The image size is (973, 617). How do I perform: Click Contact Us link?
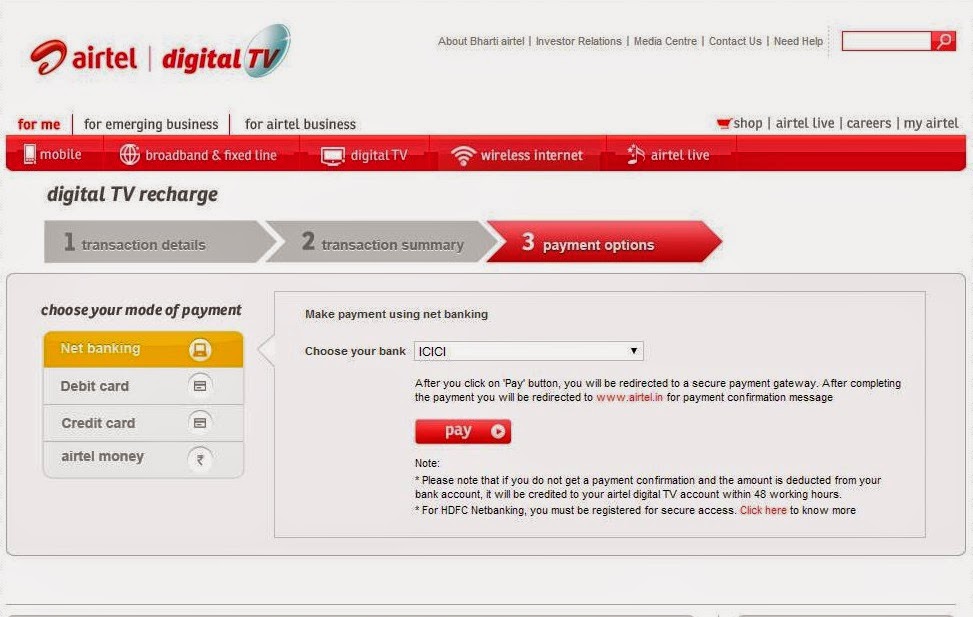click(x=735, y=41)
